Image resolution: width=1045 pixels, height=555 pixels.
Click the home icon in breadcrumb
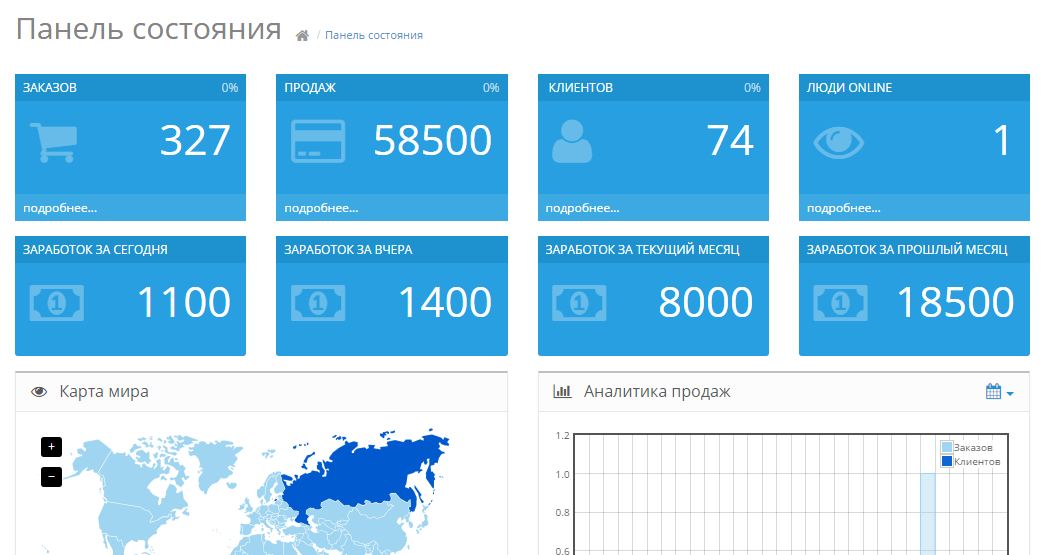302,36
